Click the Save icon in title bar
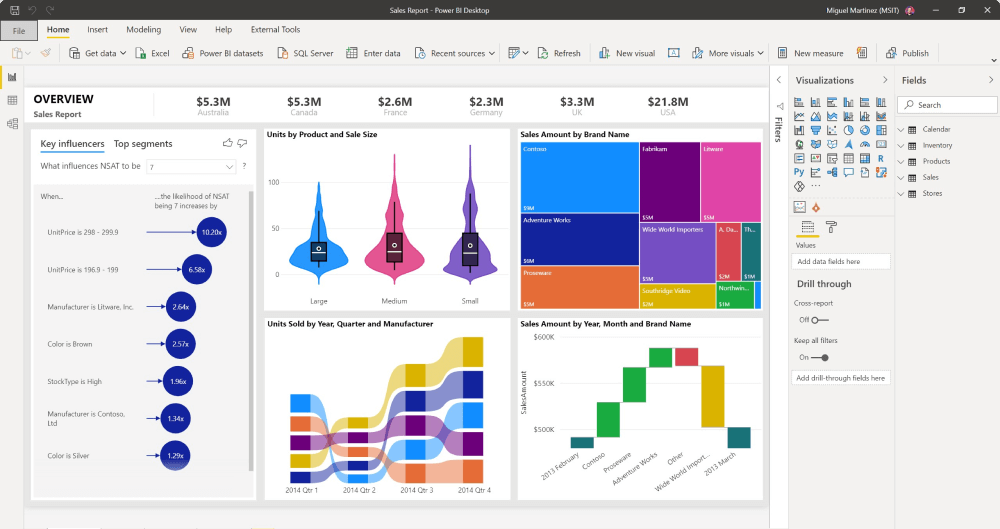 click(15, 10)
